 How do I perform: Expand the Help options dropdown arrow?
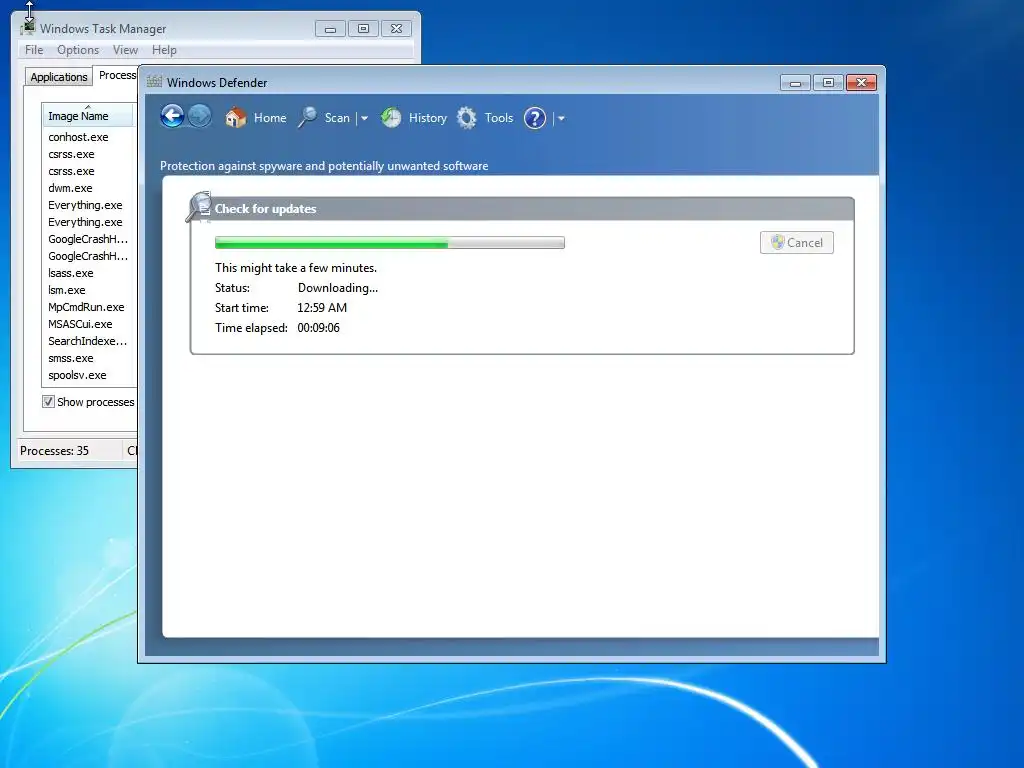click(x=561, y=118)
